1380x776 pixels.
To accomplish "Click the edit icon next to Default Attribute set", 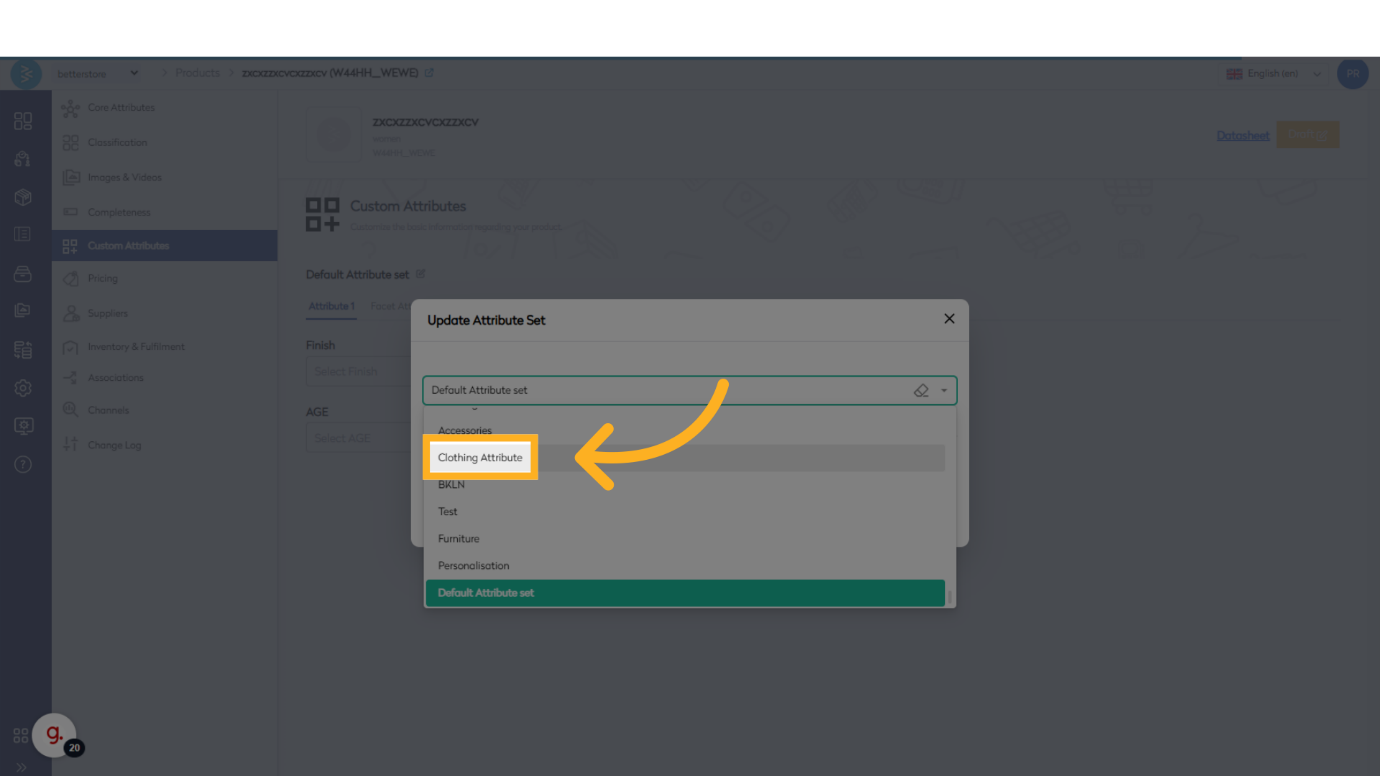I will (420, 274).
